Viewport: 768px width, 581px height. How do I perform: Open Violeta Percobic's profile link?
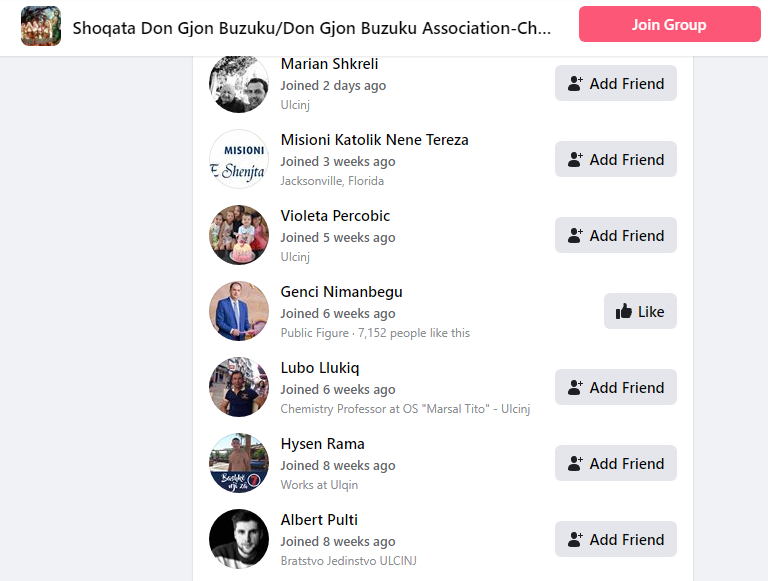[x=335, y=216]
